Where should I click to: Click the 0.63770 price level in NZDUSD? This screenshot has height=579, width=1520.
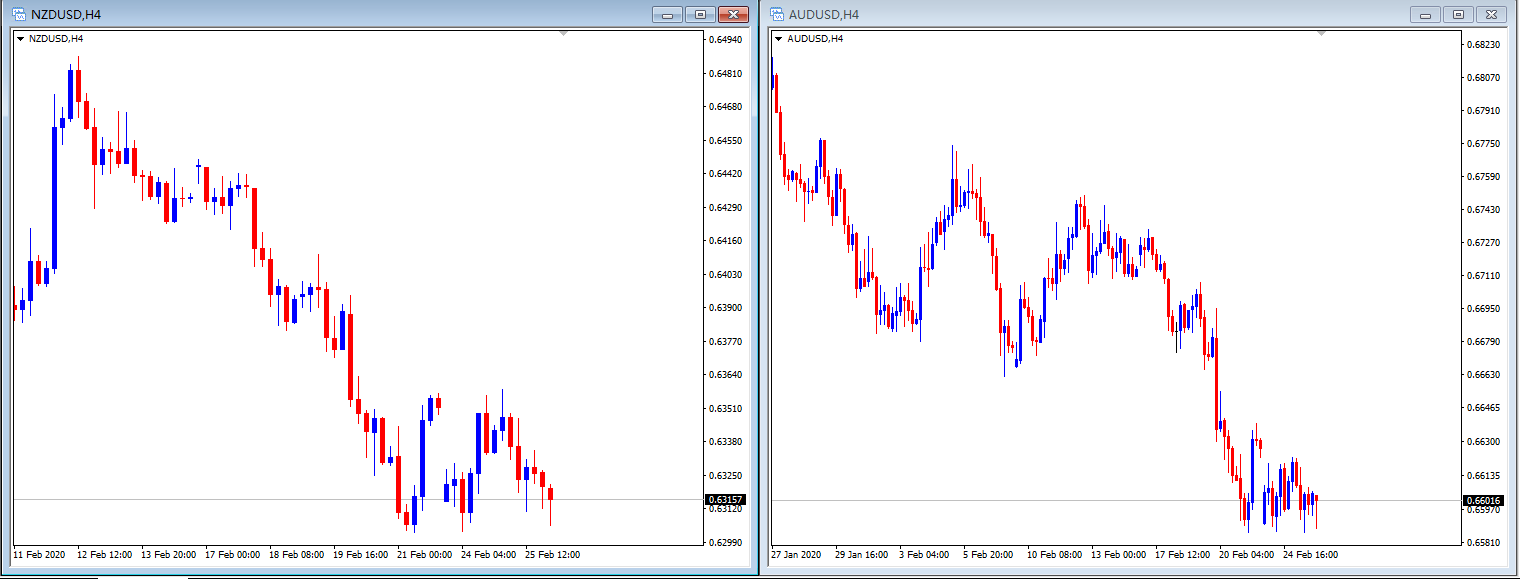pyautogui.click(x=725, y=342)
